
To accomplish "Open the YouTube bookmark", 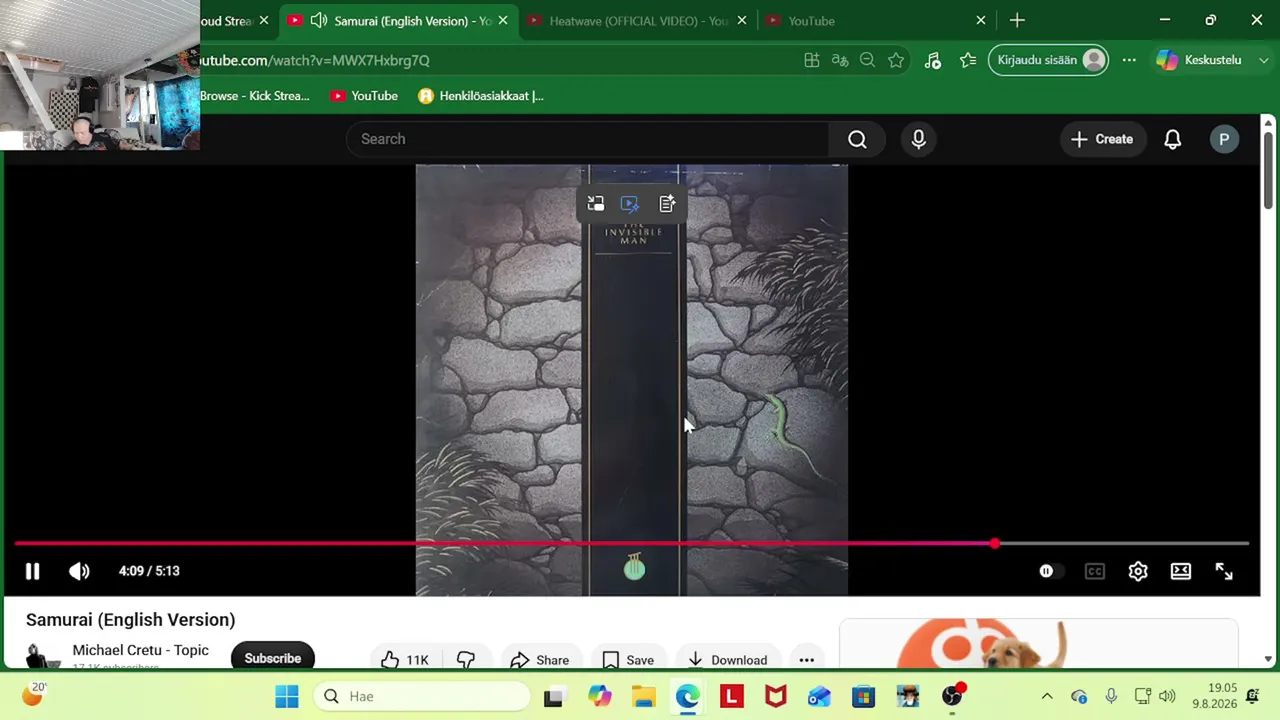I will 364,96.
